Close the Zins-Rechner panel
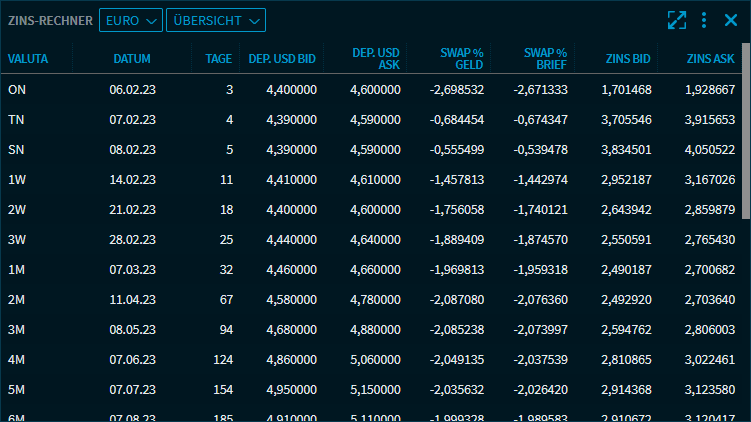The image size is (751, 422). (731, 20)
